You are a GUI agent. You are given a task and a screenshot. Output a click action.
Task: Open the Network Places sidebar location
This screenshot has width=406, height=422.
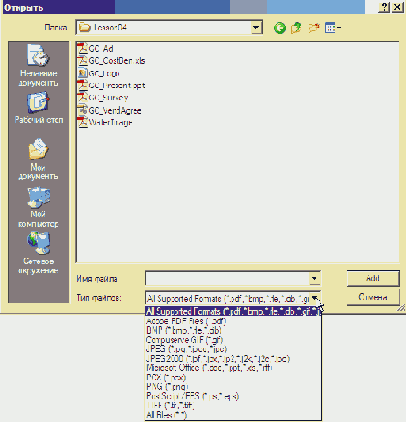38,253
